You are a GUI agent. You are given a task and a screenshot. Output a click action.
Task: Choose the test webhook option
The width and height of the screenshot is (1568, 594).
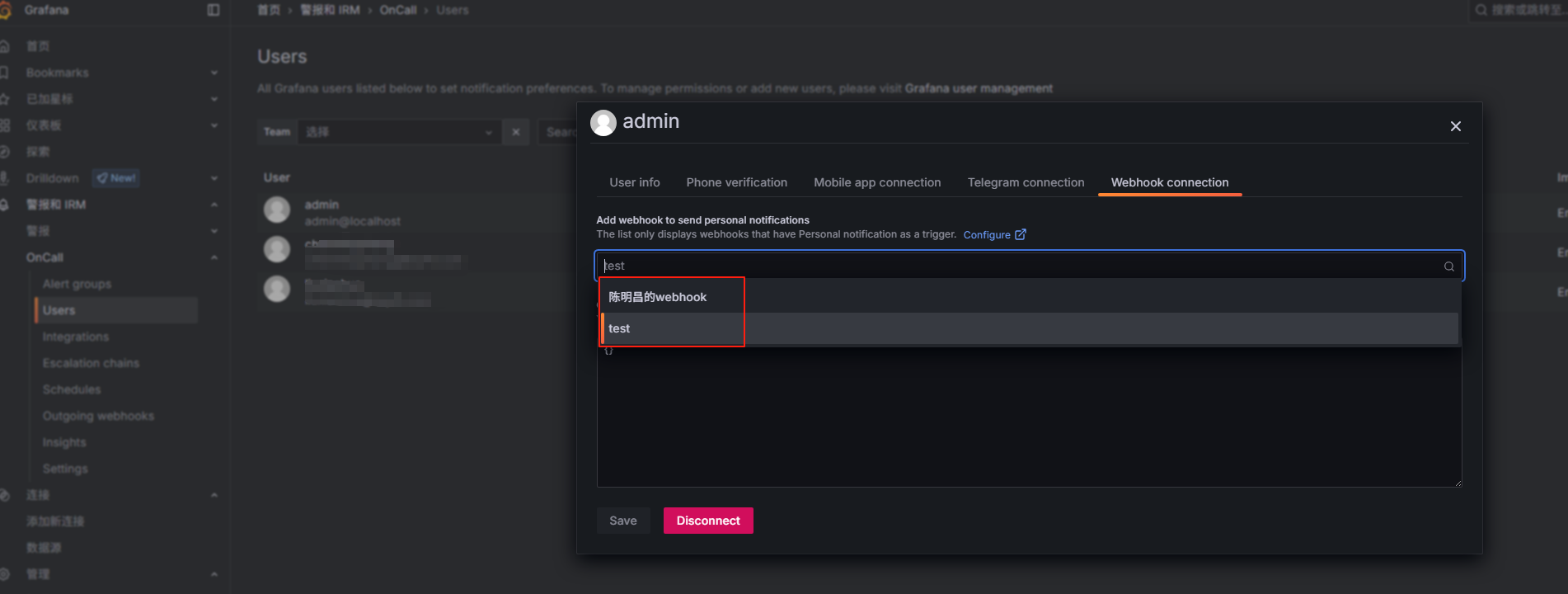[x=1029, y=328]
